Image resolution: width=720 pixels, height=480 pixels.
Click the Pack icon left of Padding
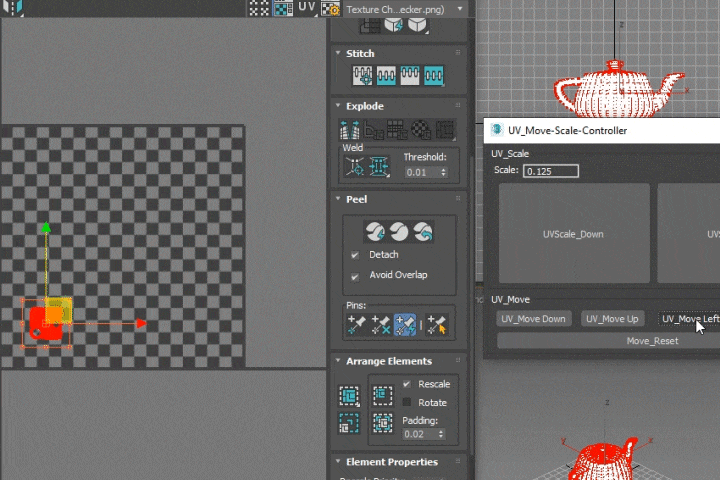tap(382, 423)
